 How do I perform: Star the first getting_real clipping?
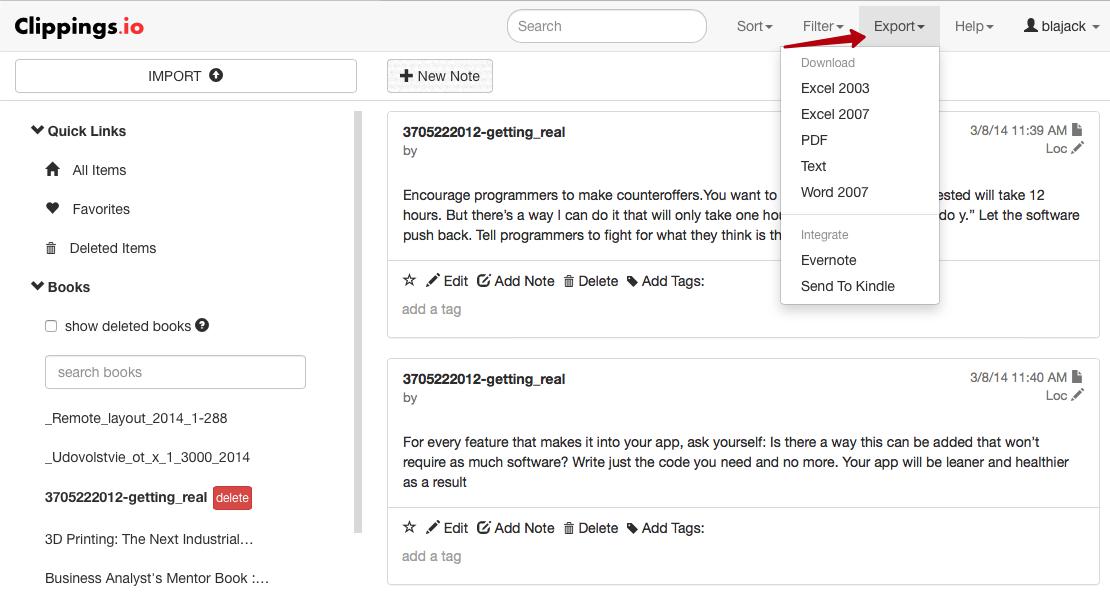[409, 281]
